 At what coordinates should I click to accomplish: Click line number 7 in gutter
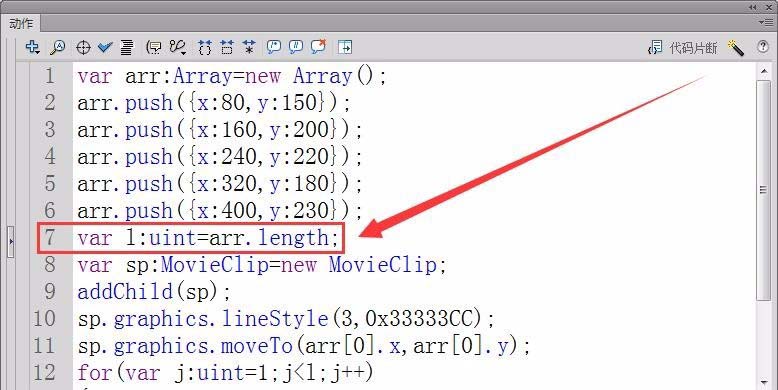coord(50,238)
